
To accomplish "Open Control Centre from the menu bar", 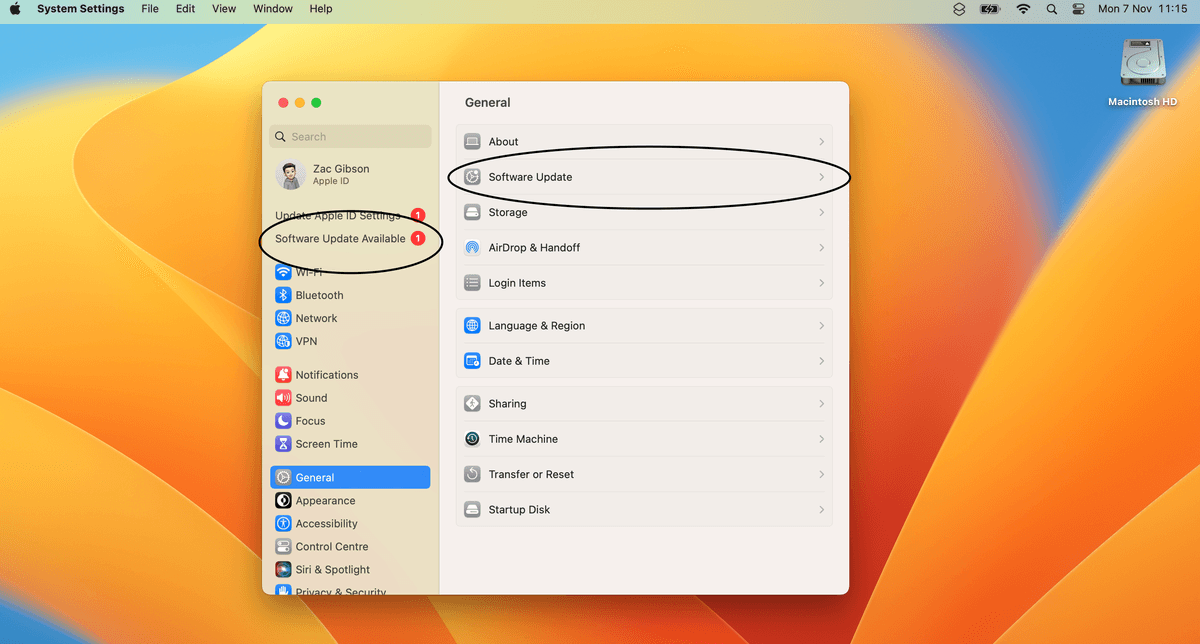I will pyautogui.click(x=1078, y=9).
